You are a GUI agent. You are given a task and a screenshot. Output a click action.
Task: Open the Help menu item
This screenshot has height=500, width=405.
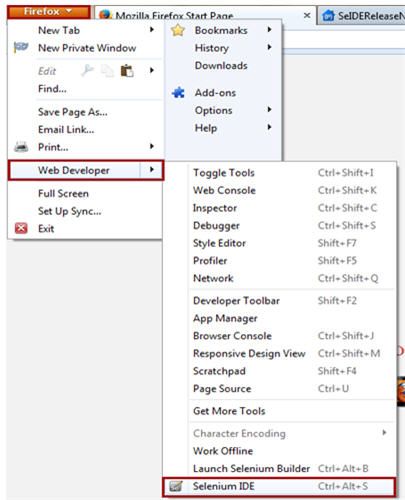223,128
